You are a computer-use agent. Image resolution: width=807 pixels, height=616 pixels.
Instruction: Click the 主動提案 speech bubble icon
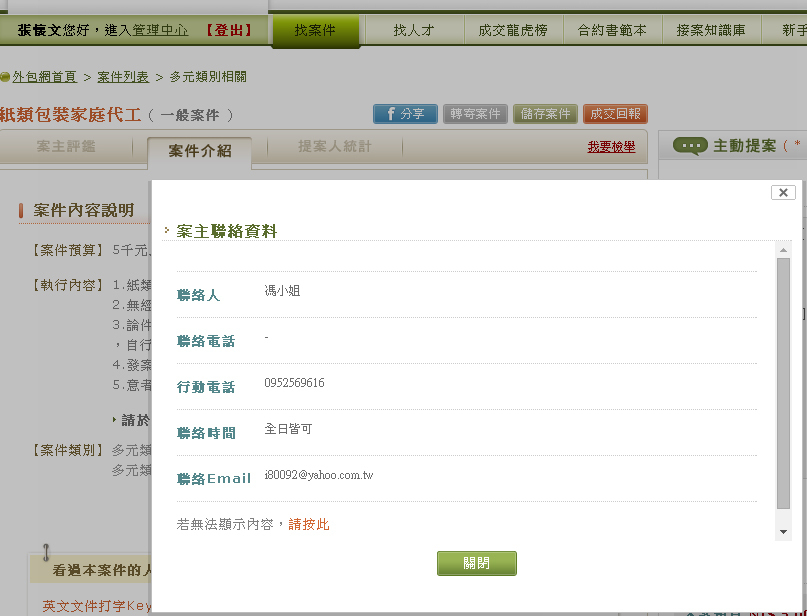(690, 146)
